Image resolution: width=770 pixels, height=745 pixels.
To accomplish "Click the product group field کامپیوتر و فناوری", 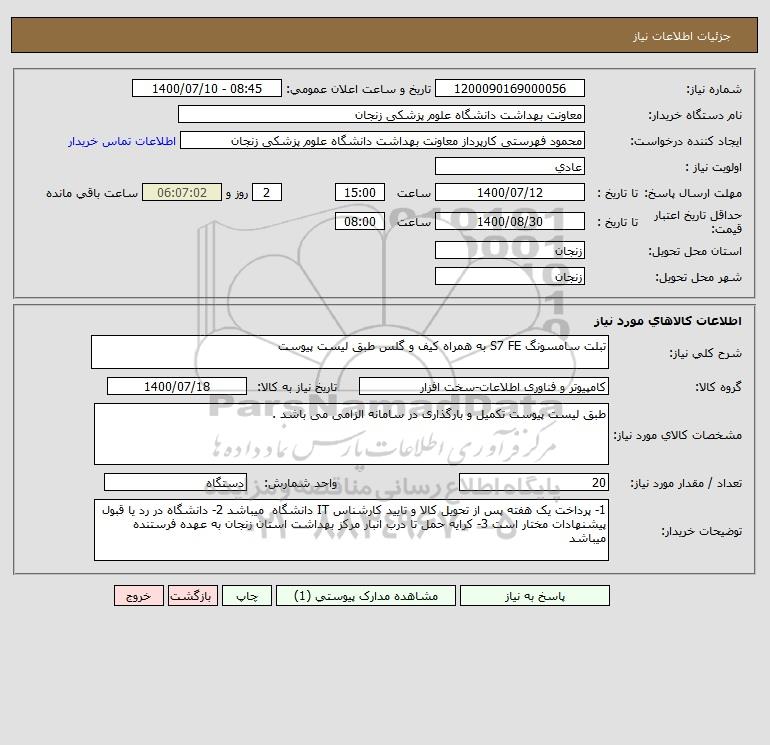I will tap(484, 386).
